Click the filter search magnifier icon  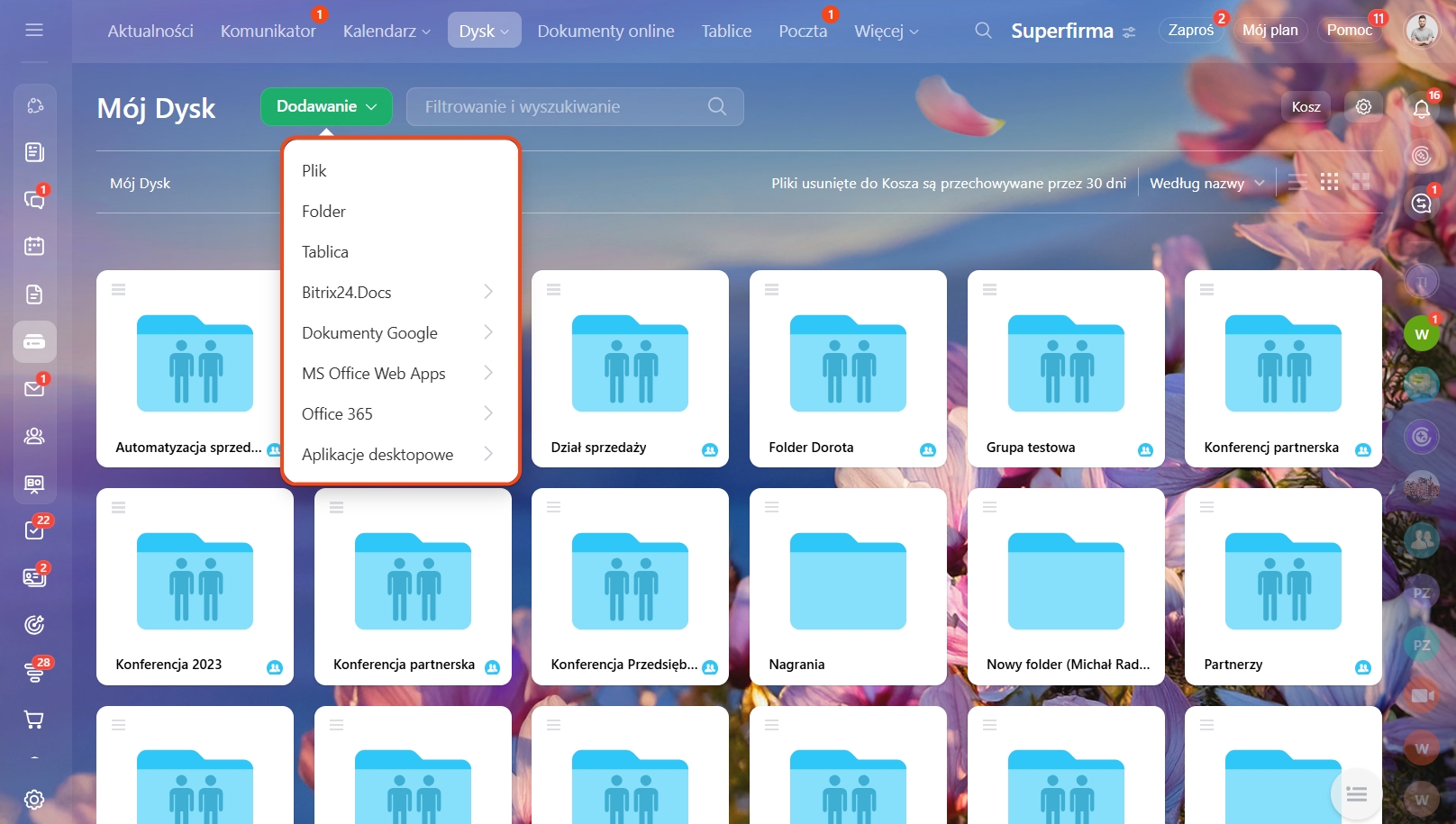pyautogui.click(x=717, y=106)
